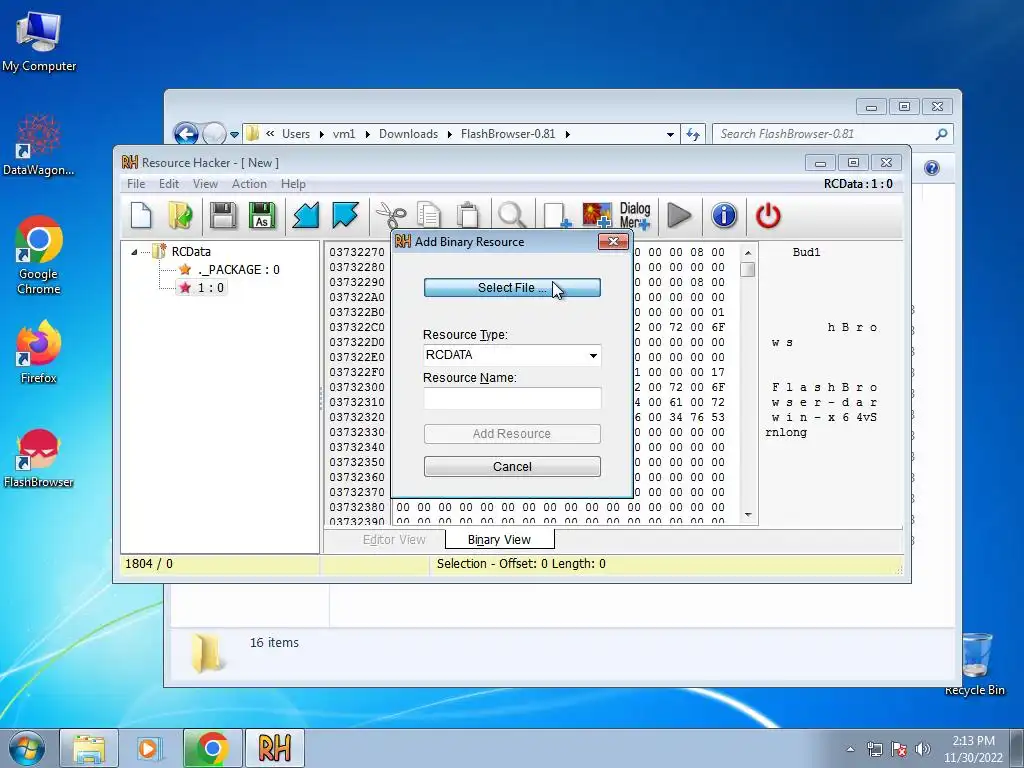Expand the arrow after Downloads in address bar

click(449, 135)
